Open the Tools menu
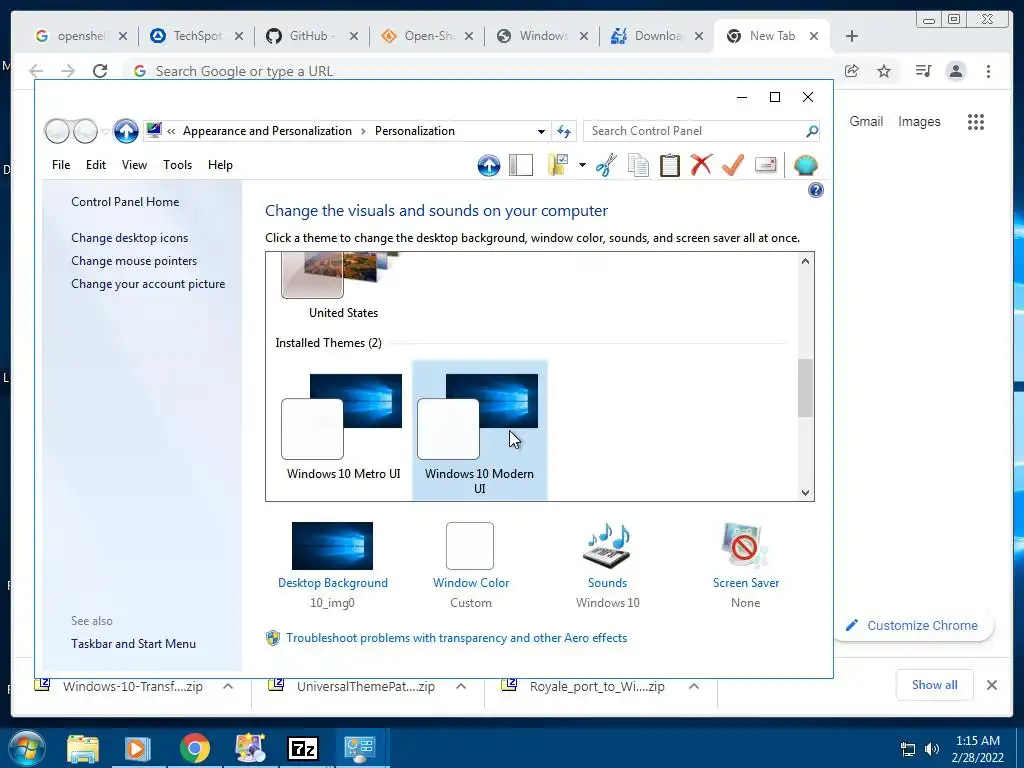Viewport: 1024px width, 768px height. click(x=177, y=165)
